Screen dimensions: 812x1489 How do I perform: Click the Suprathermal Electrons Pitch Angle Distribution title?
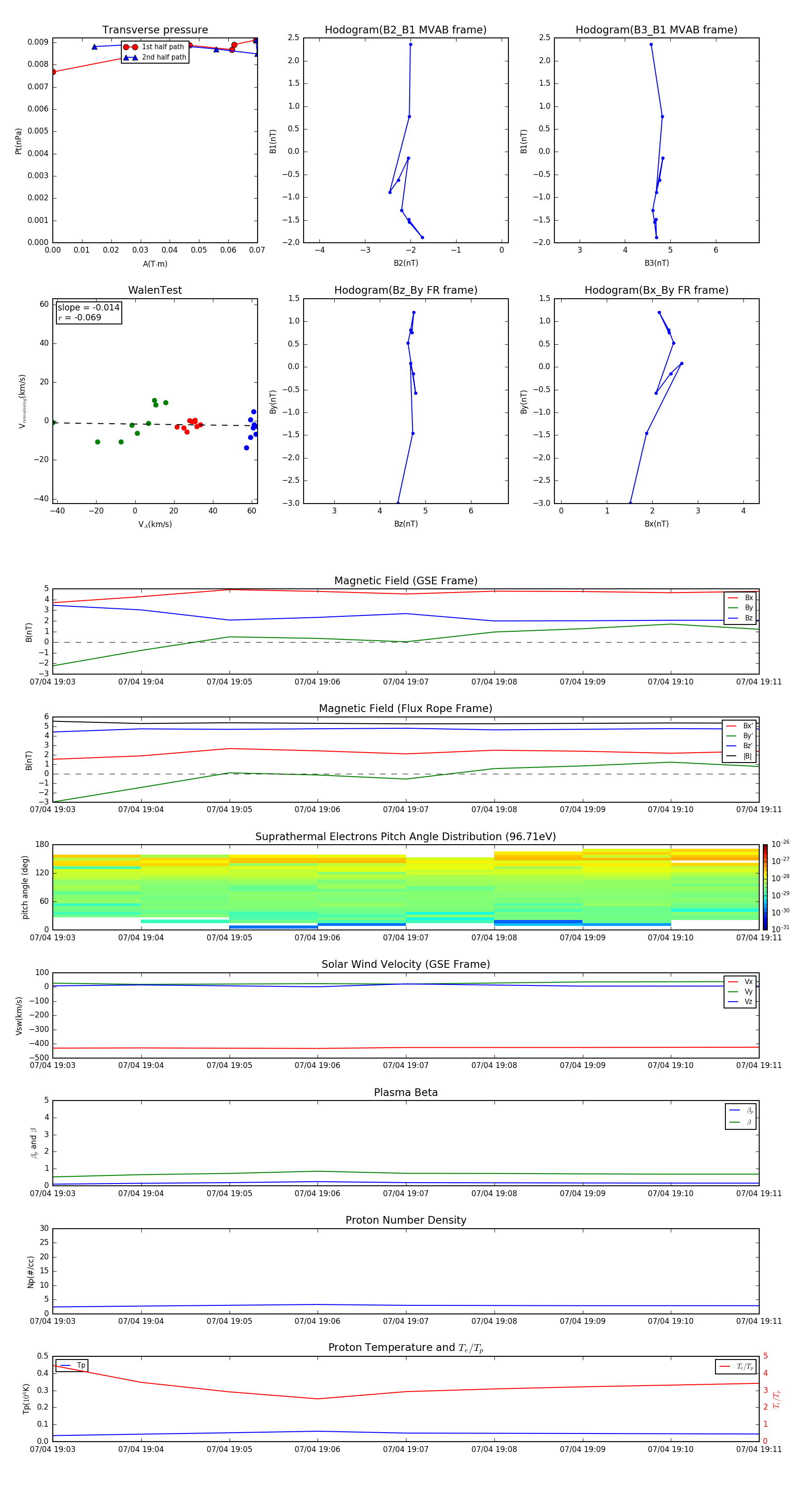tap(406, 837)
